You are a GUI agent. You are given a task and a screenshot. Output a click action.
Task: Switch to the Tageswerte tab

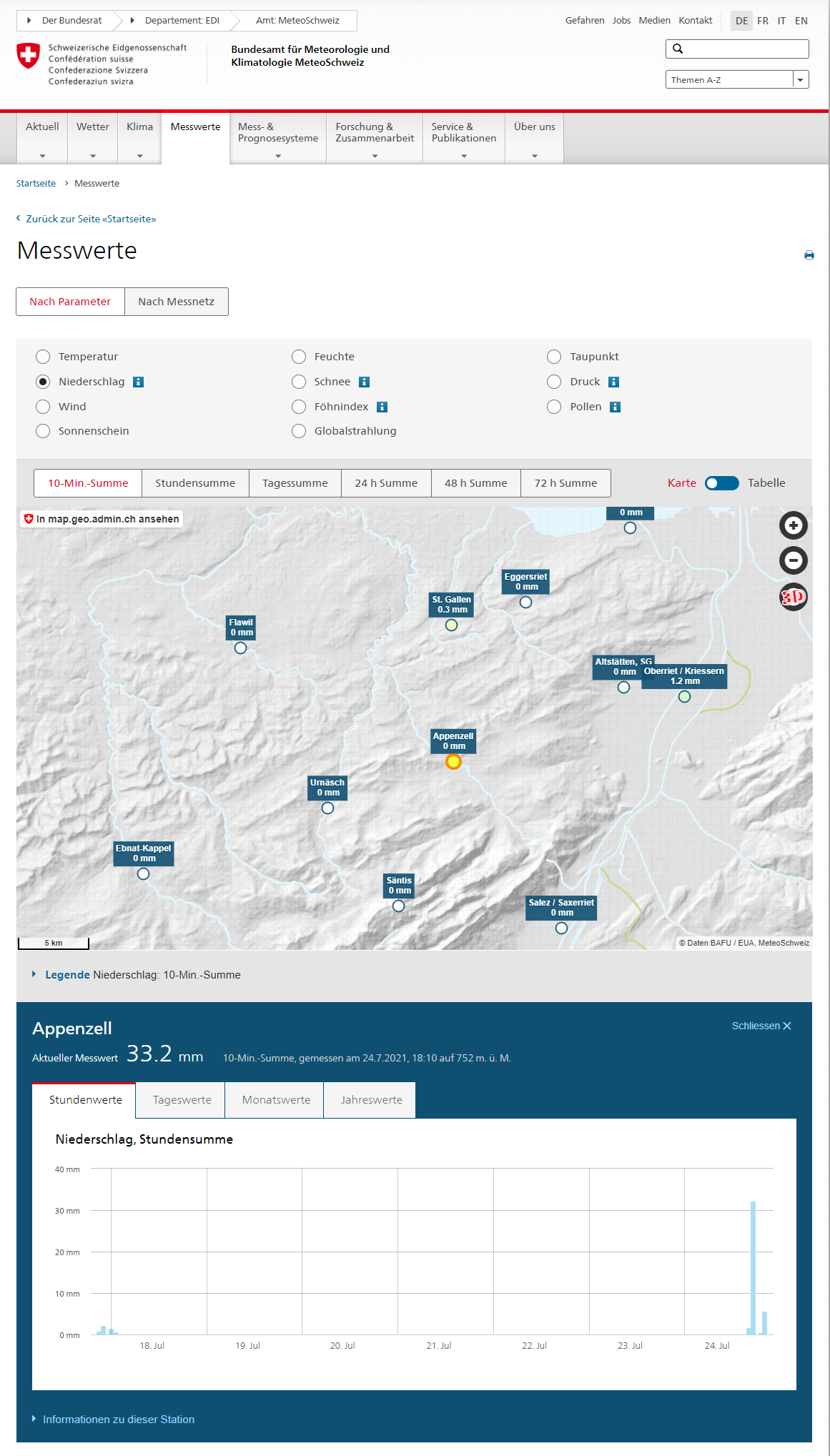tap(182, 1100)
